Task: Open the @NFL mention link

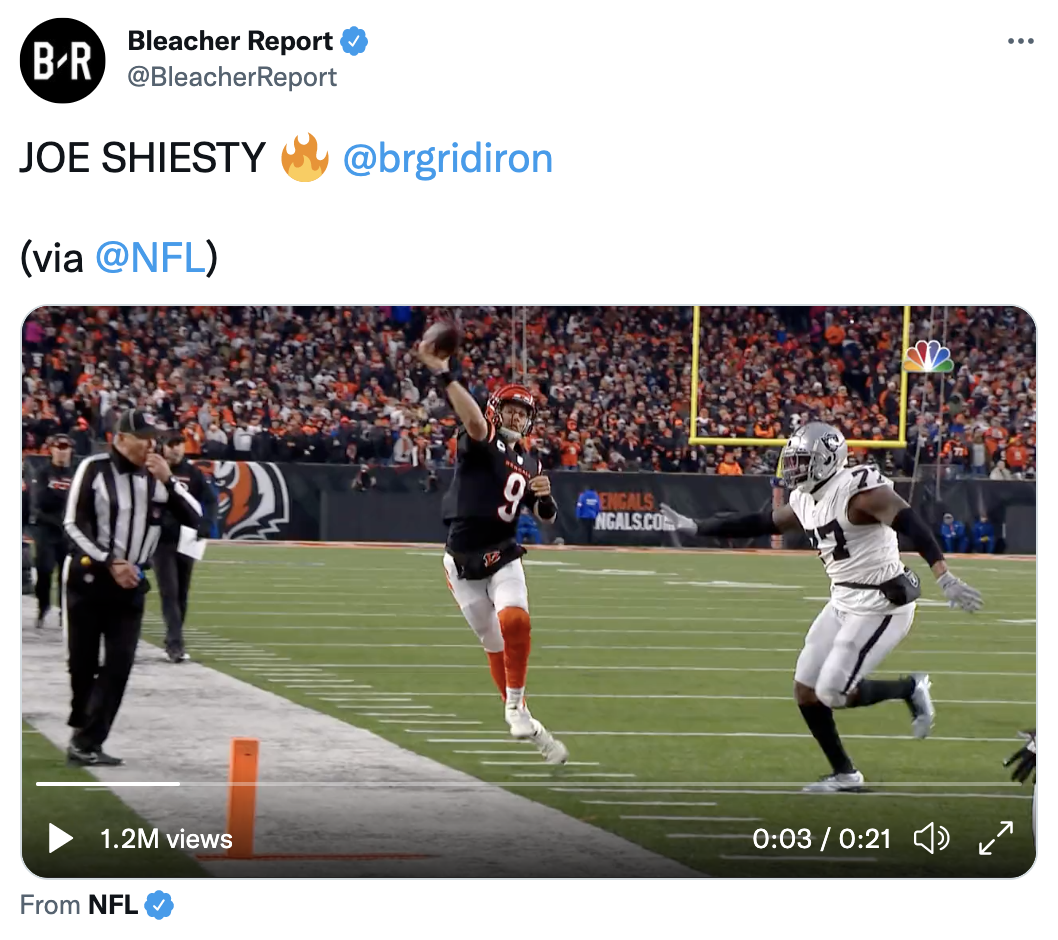Action: pyautogui.click(x=150, y=258)
